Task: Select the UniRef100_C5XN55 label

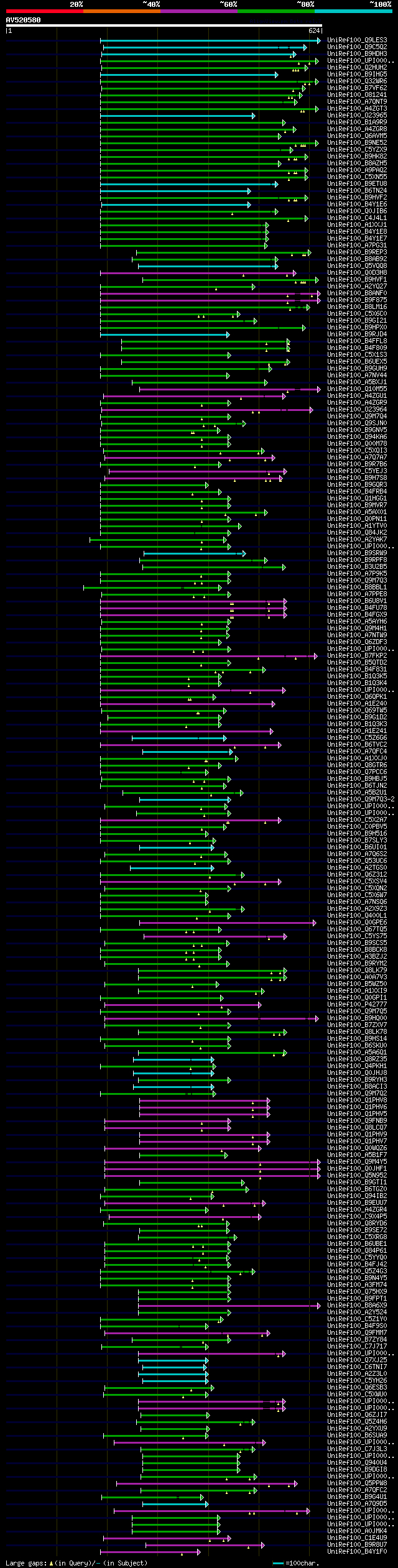Action: (x=357, y=177)
